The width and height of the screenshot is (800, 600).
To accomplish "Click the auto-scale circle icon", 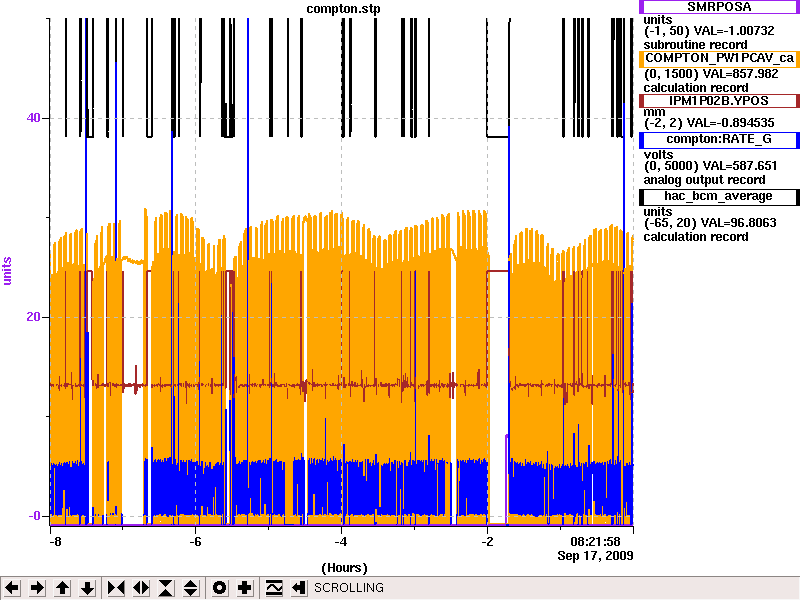I will (x=219, y=588).
